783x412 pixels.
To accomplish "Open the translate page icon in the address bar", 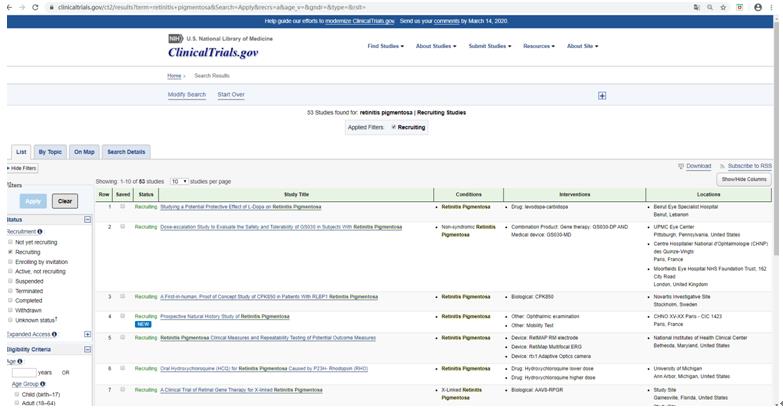I will coord(697,7).
